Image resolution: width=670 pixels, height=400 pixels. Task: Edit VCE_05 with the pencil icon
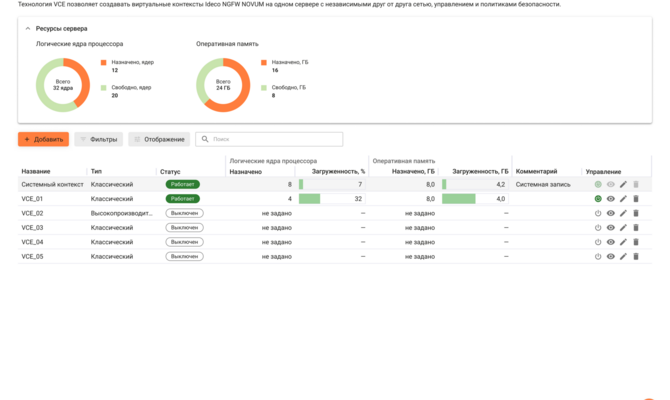tap(623, 256)
